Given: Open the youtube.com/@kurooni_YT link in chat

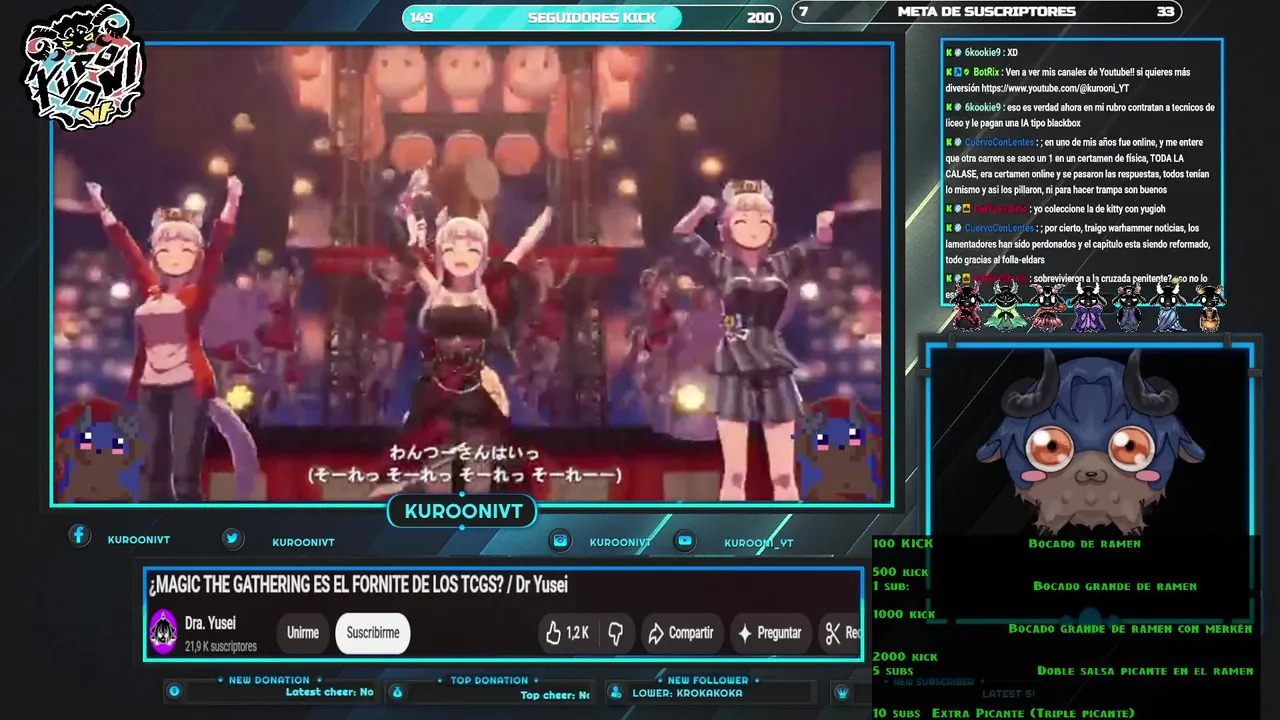Looking at the screenshot, I should (x=1055, y=88).
